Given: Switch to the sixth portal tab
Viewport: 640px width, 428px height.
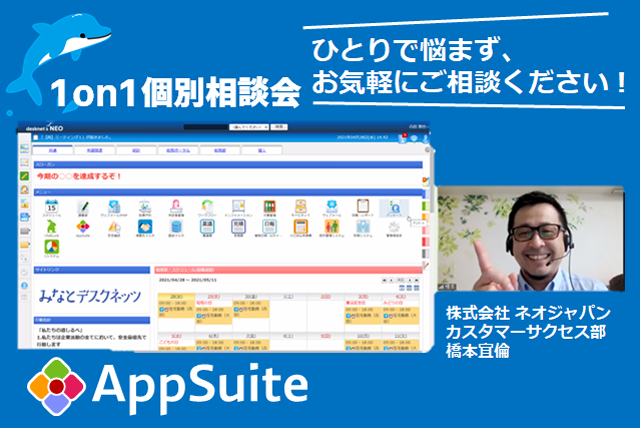Looking at the screenshot, I should 262,150.
